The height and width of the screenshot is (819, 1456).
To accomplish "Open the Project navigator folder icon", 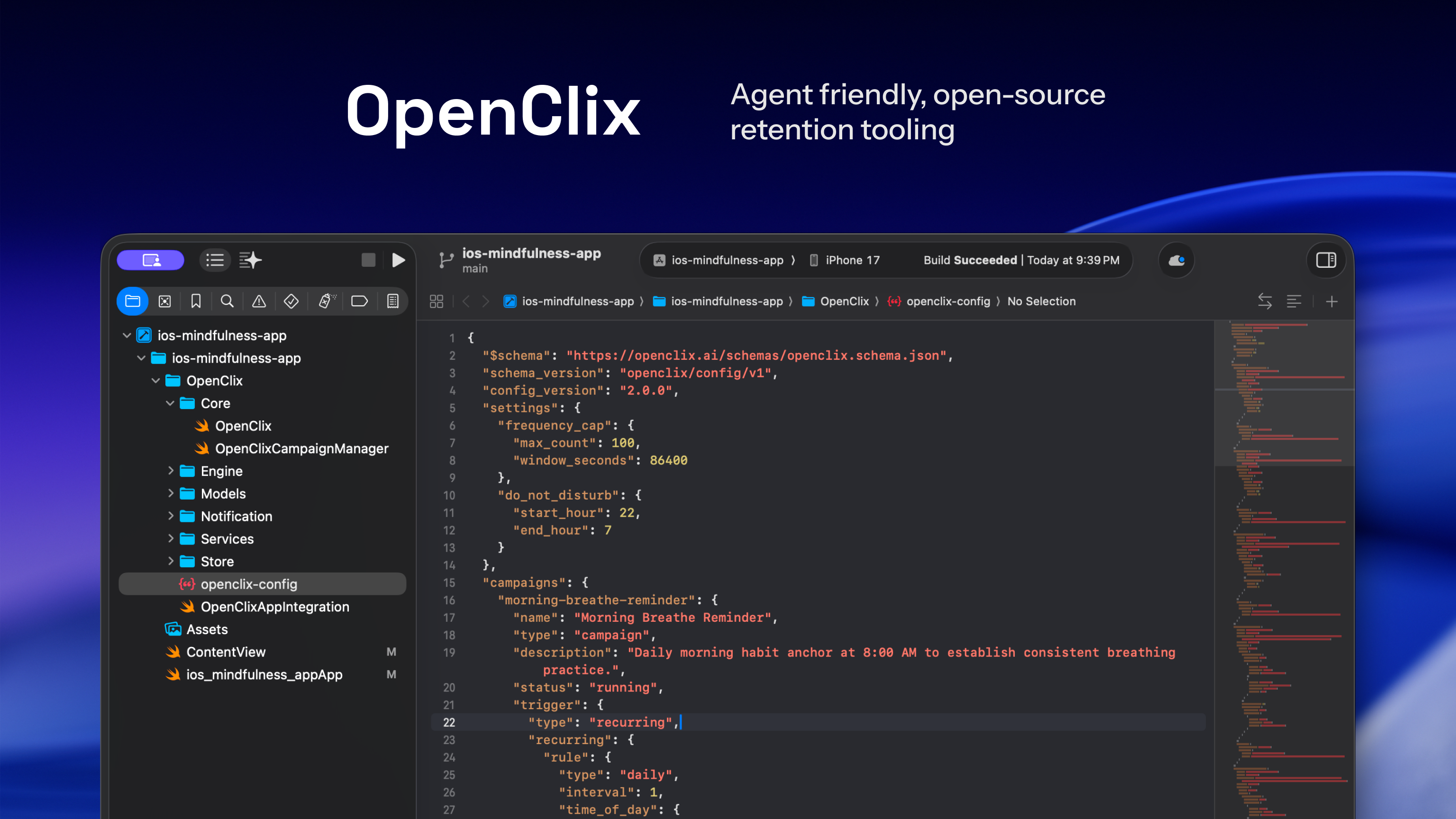I will tap(132, 300).
